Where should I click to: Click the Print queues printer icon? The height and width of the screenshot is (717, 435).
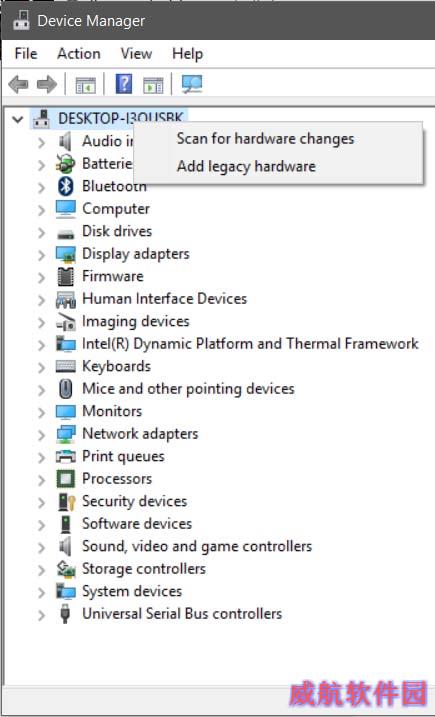click(65, 456)
